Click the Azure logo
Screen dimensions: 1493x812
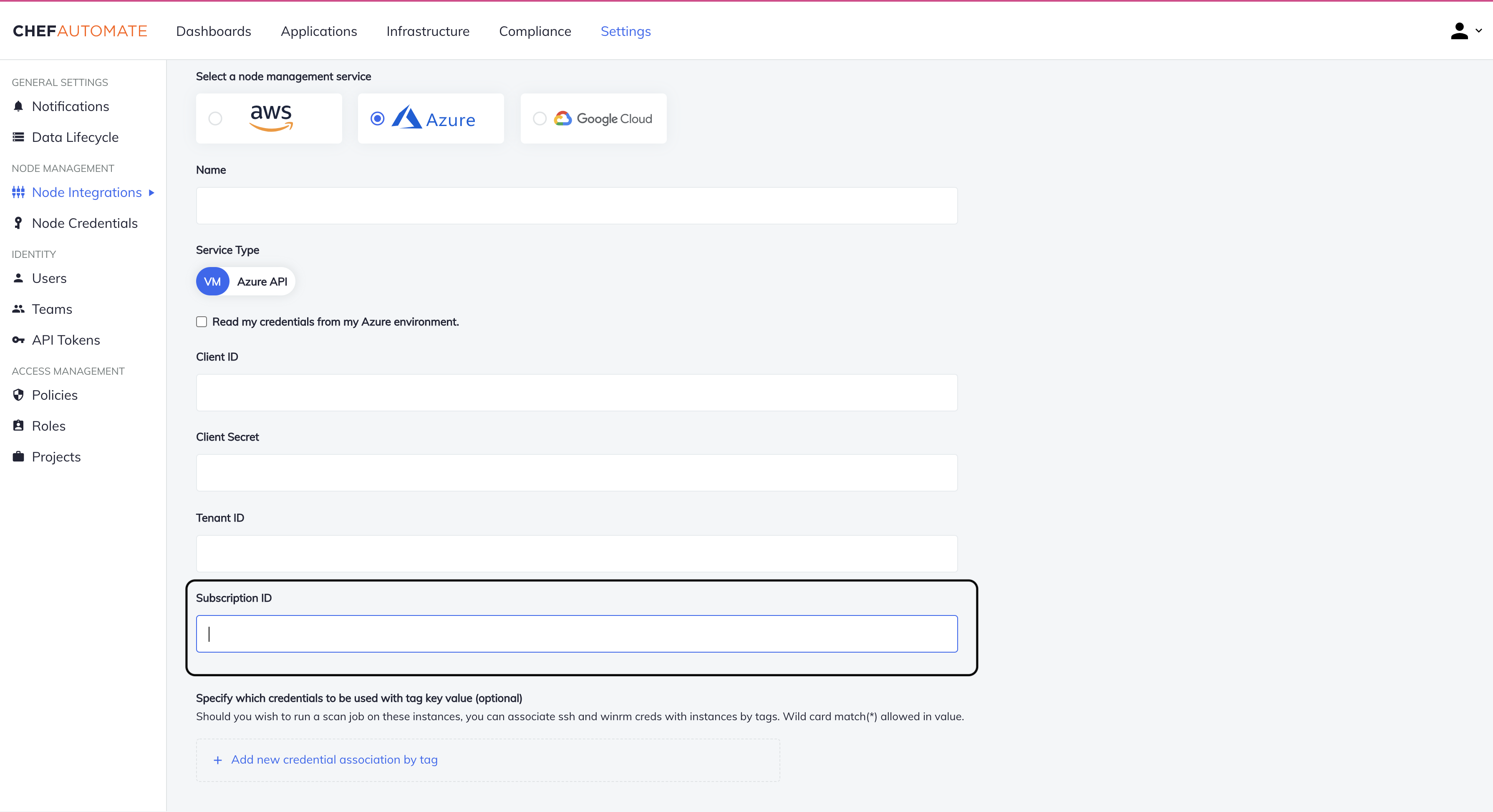coord(434,118)
